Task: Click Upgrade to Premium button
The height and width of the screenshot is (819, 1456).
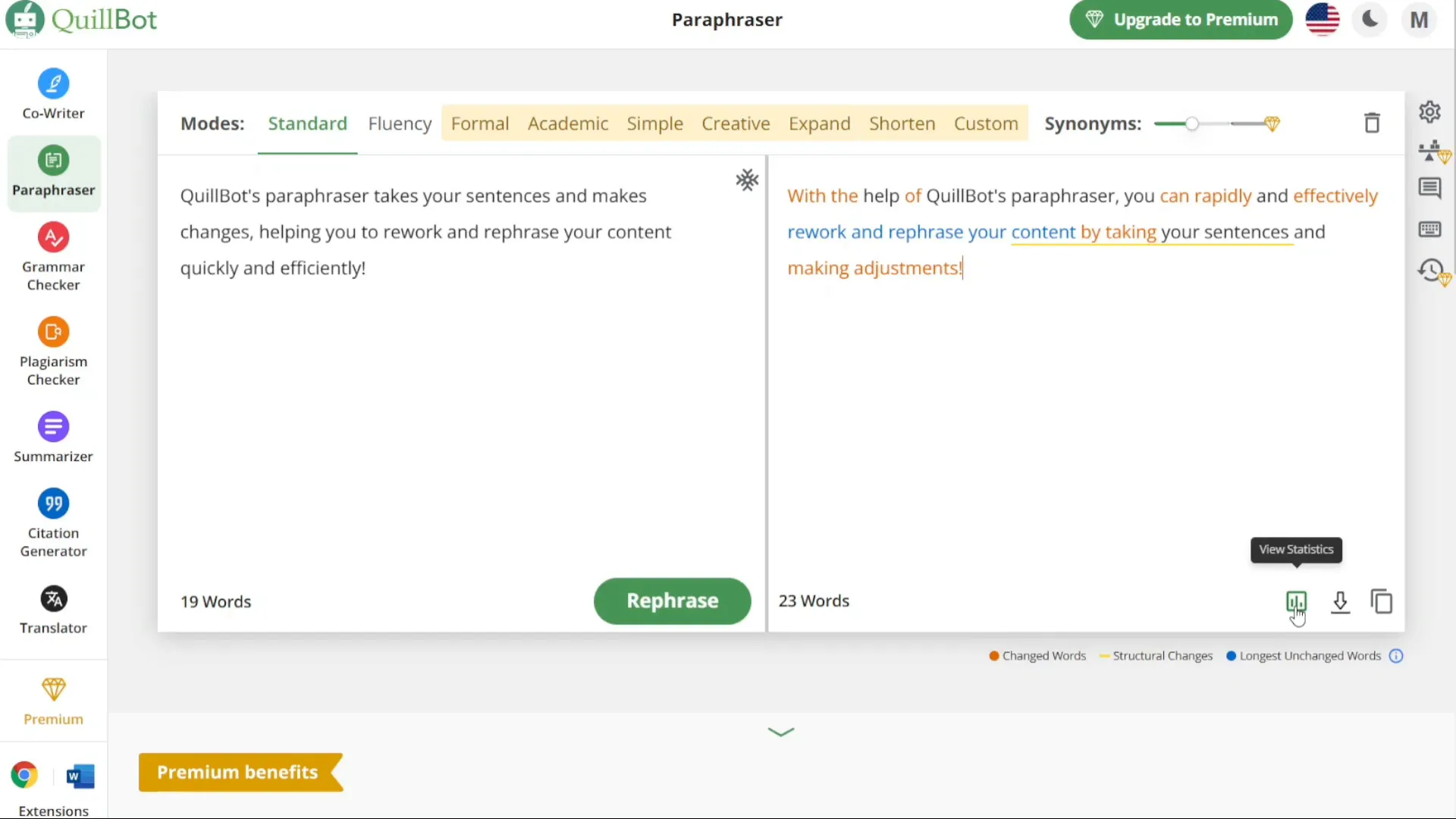Action: (1181, 20)
